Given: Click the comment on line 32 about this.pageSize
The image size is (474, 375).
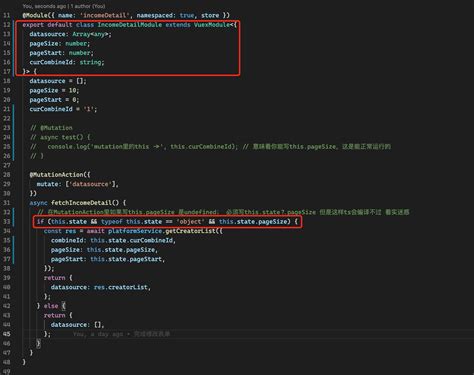Looking at the screenshot, I should coord(223,212).
